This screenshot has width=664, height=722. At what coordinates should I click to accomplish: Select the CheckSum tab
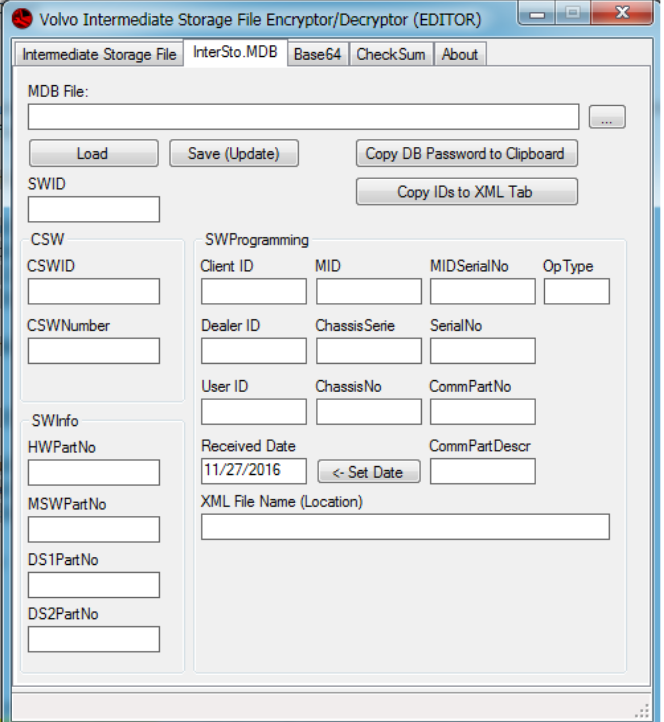click(391, 54)
